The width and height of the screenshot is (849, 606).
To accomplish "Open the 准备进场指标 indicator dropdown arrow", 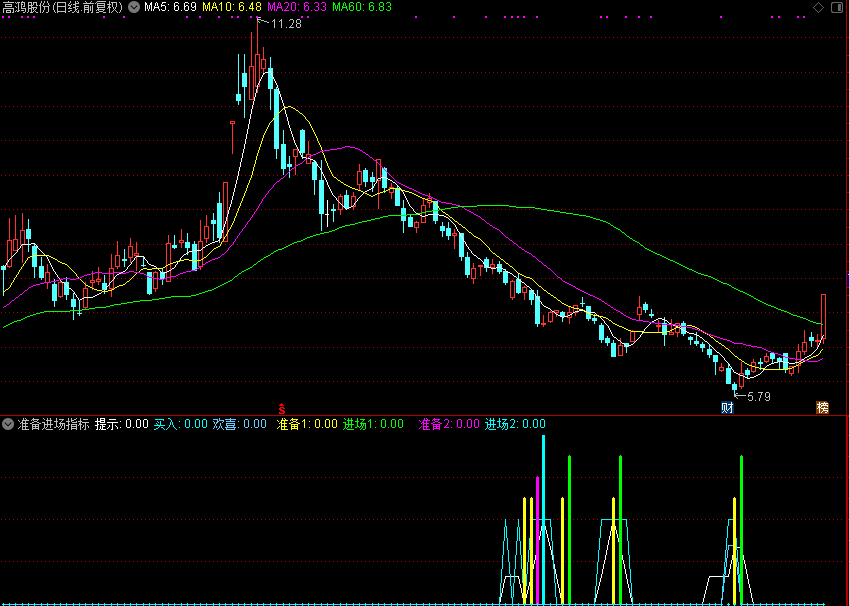I will tap(8, 424).
